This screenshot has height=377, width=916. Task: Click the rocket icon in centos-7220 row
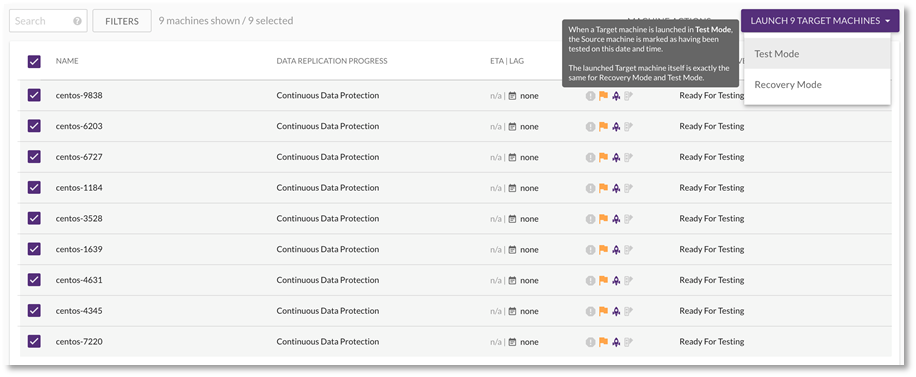[x=616, y=342]
